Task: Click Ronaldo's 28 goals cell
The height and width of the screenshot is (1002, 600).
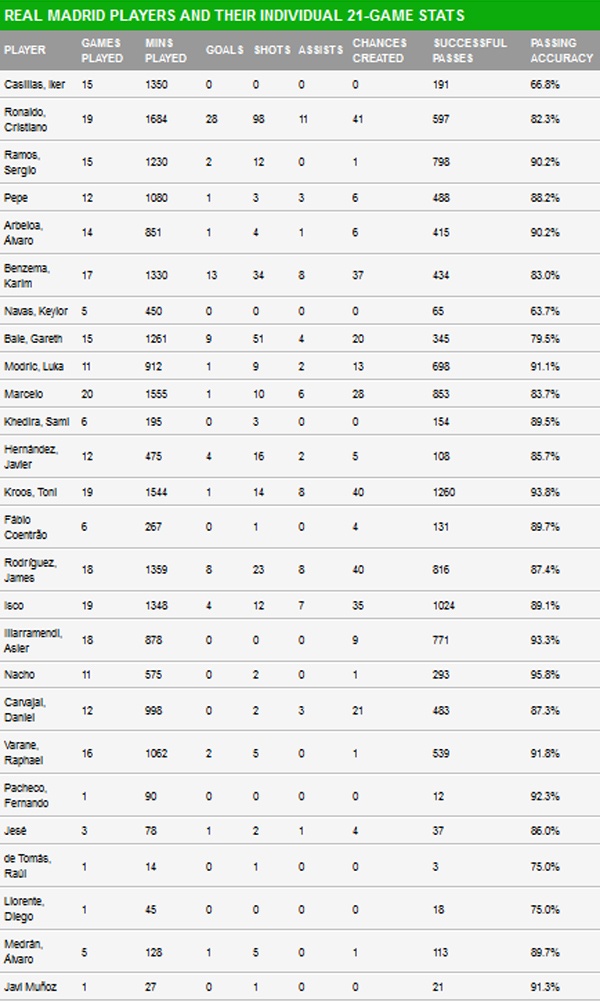Action: point(211,121)
